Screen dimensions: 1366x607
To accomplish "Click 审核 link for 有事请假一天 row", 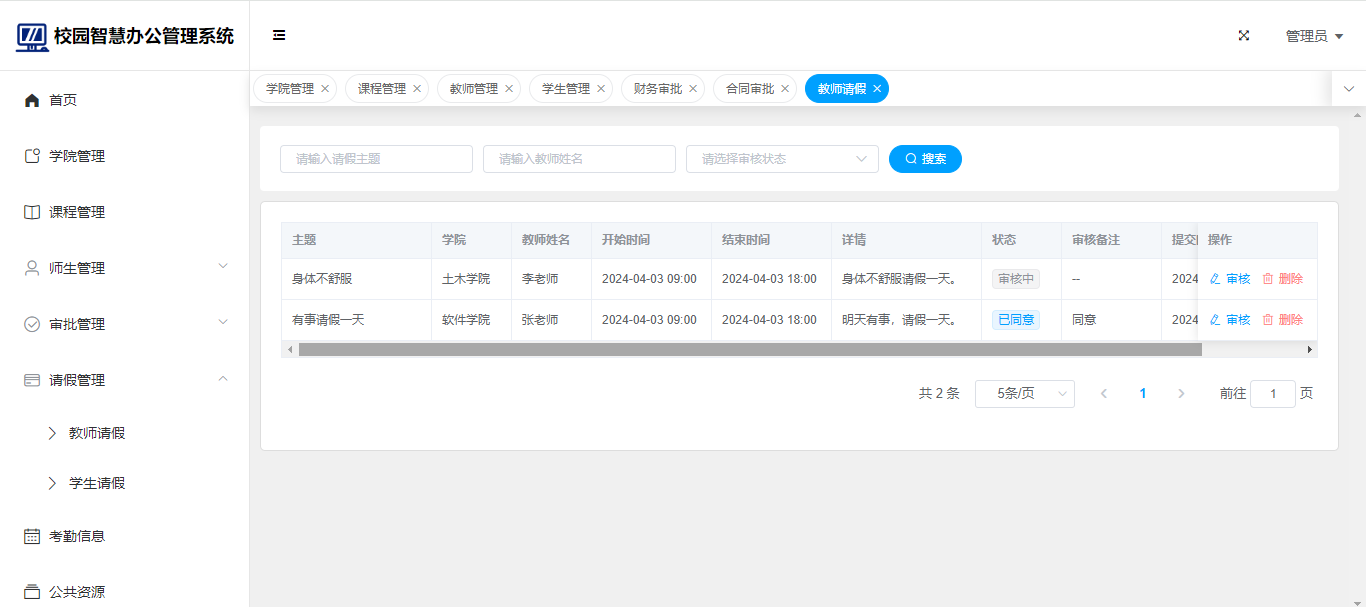I will point(1238,319).
